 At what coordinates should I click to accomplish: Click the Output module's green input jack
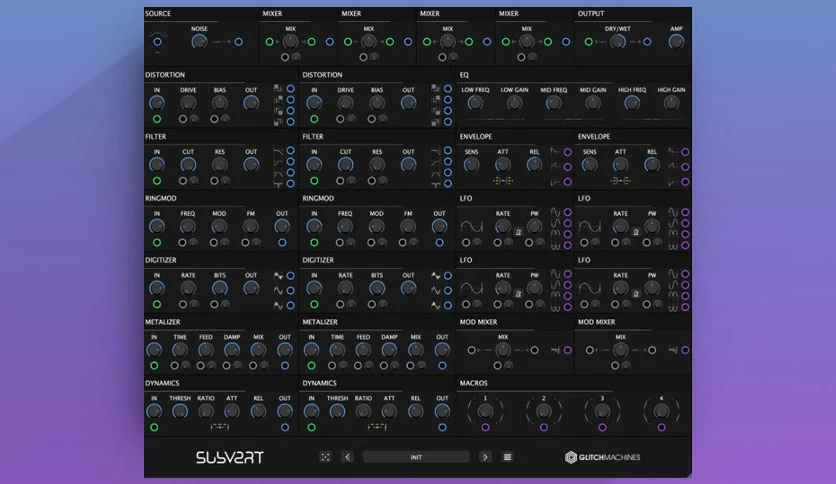588,42
